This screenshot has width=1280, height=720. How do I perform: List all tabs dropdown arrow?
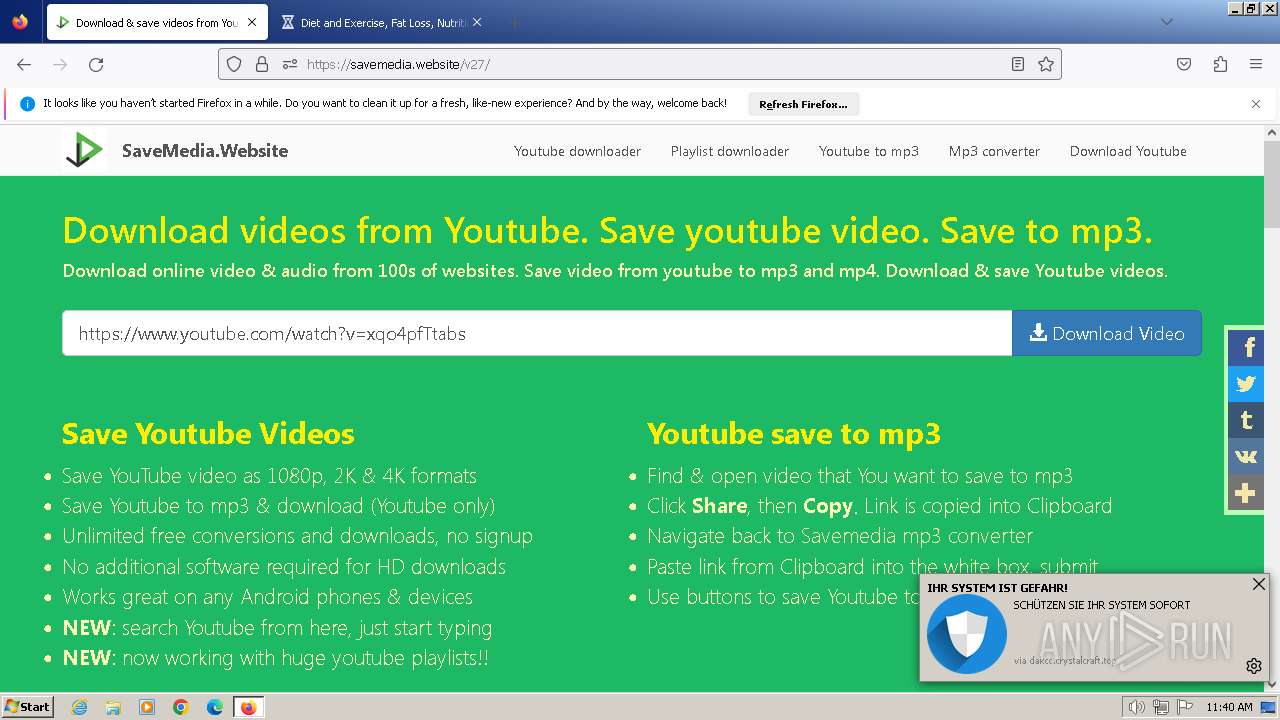[1166, 22]
